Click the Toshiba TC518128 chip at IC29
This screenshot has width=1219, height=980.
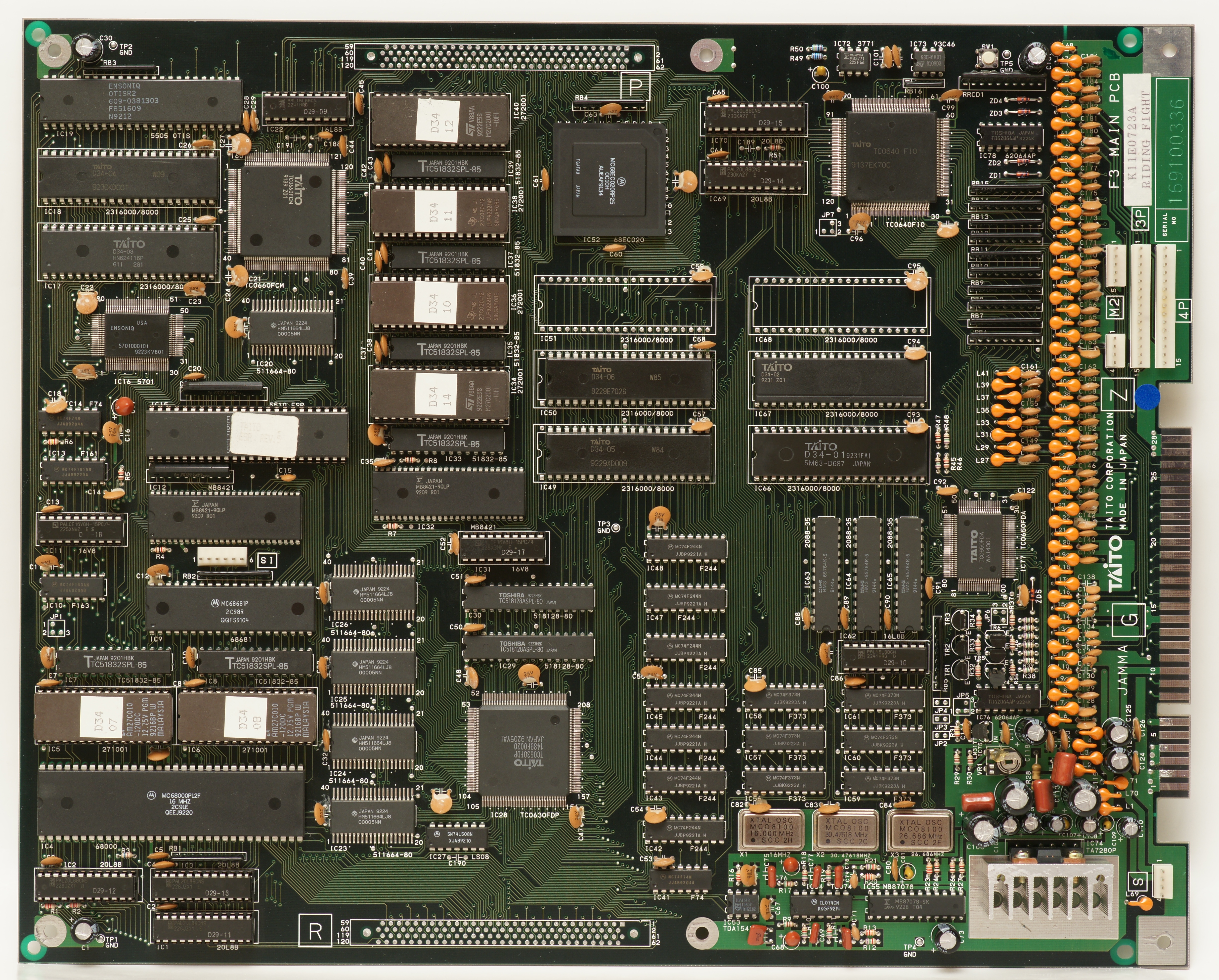click(x=529, y=647)
